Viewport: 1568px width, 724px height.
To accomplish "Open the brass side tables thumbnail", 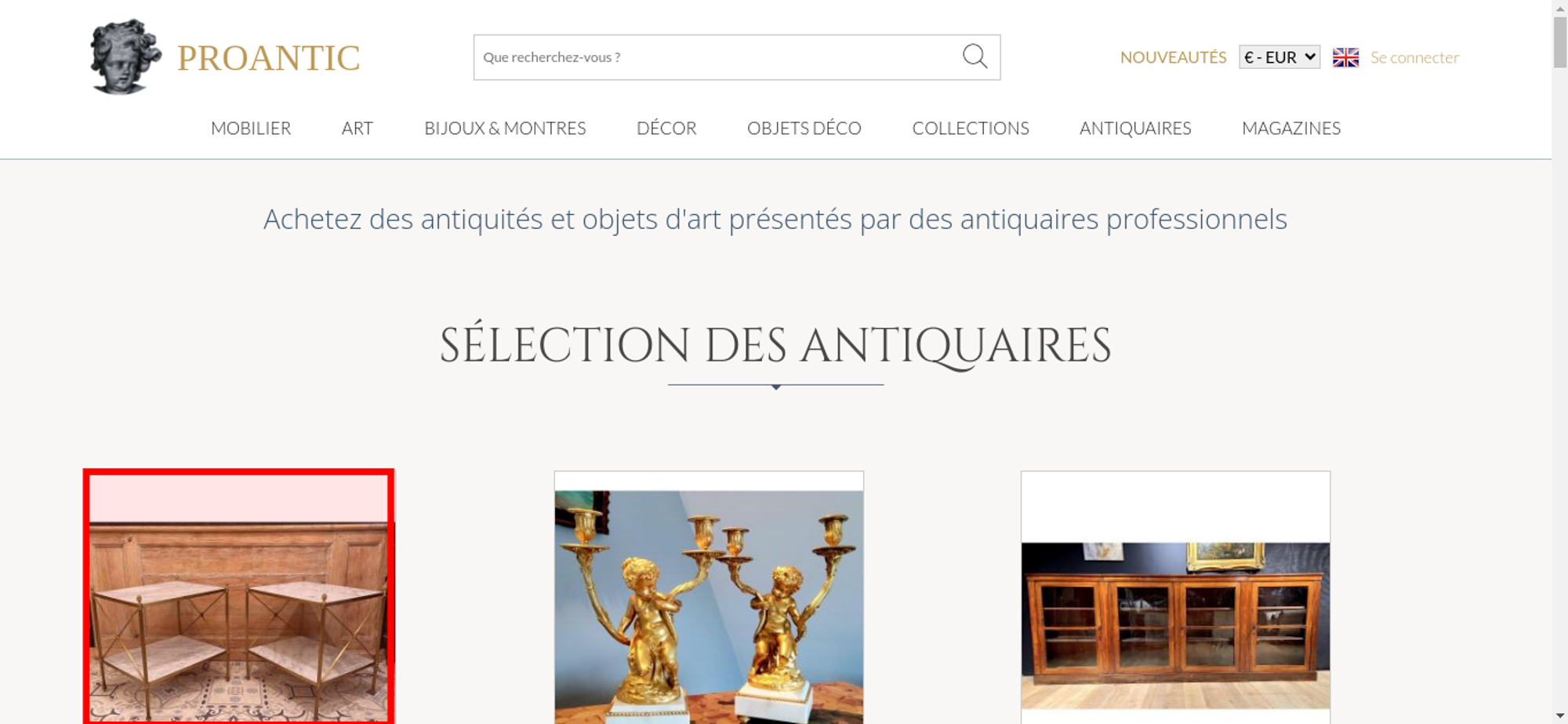I will click(238, 596).
